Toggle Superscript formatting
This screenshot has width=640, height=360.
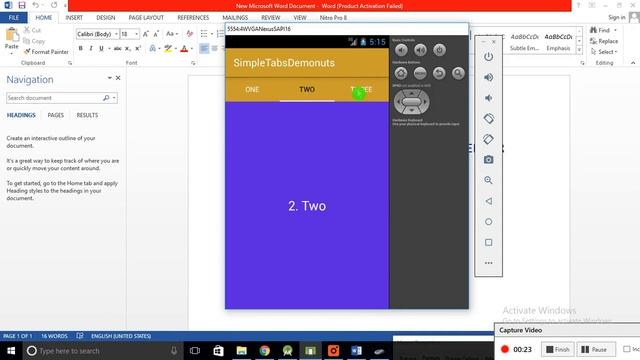click(x=138, y=49)
